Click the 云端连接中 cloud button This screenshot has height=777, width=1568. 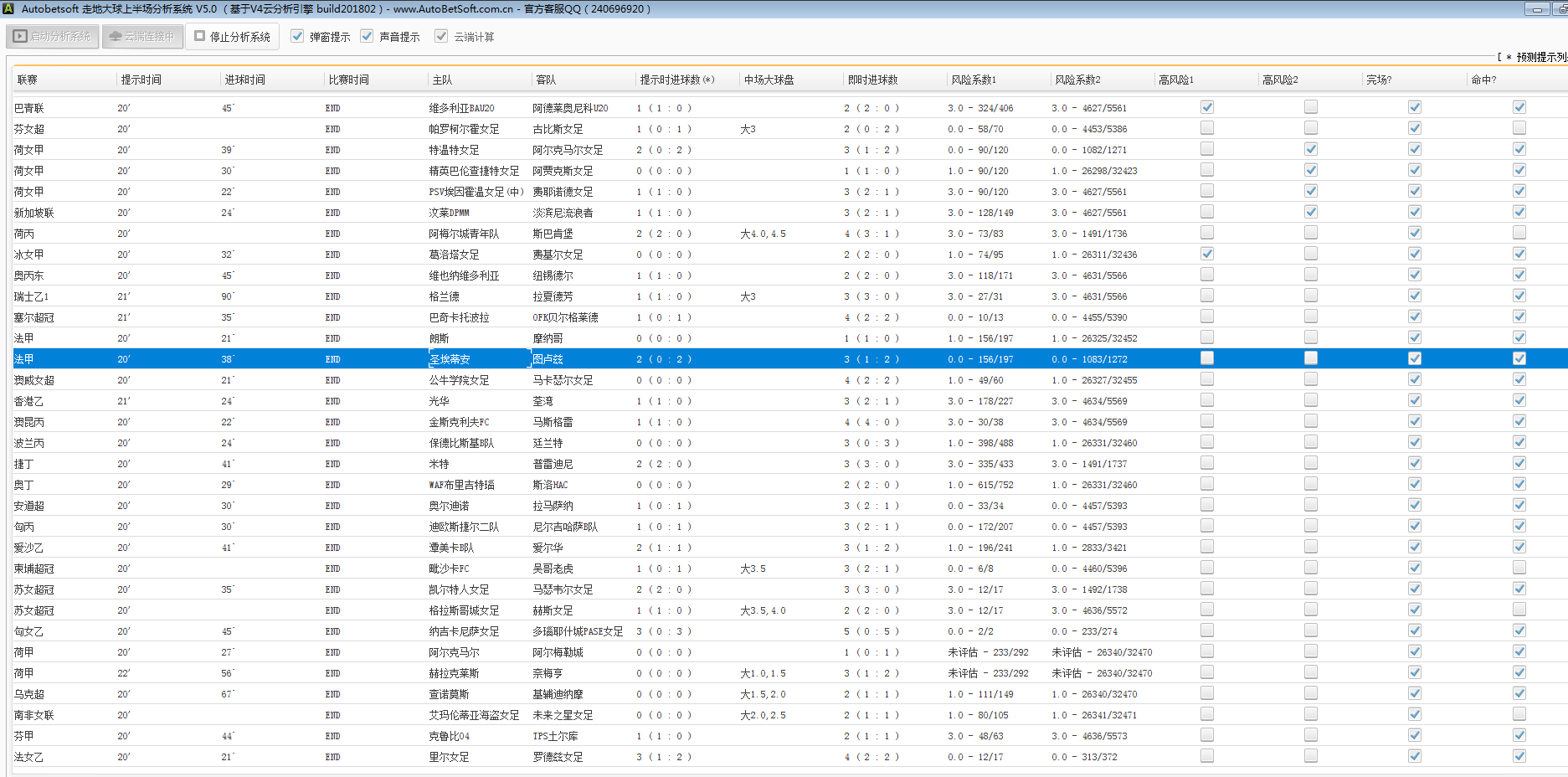click(x=142, y=37)
